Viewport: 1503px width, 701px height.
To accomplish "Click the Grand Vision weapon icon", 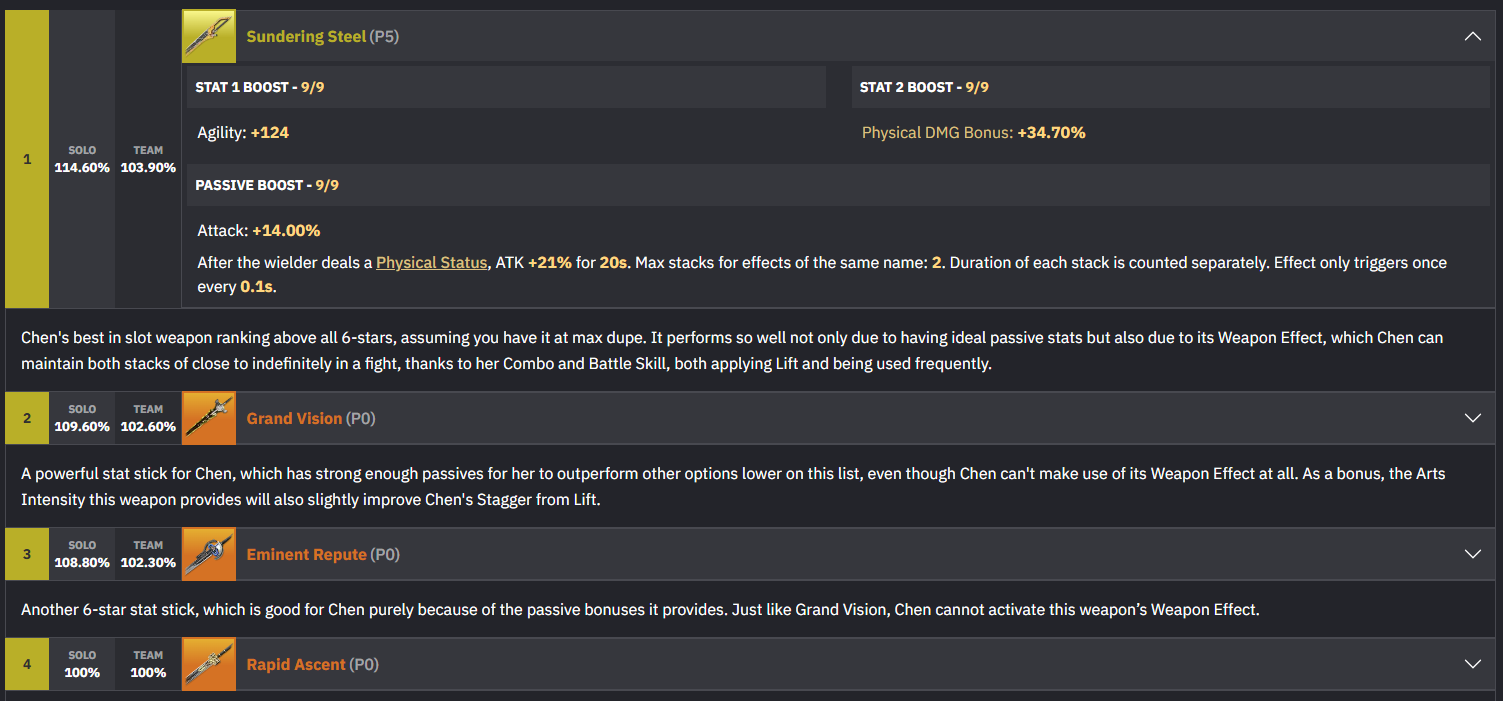I will 208,418.
